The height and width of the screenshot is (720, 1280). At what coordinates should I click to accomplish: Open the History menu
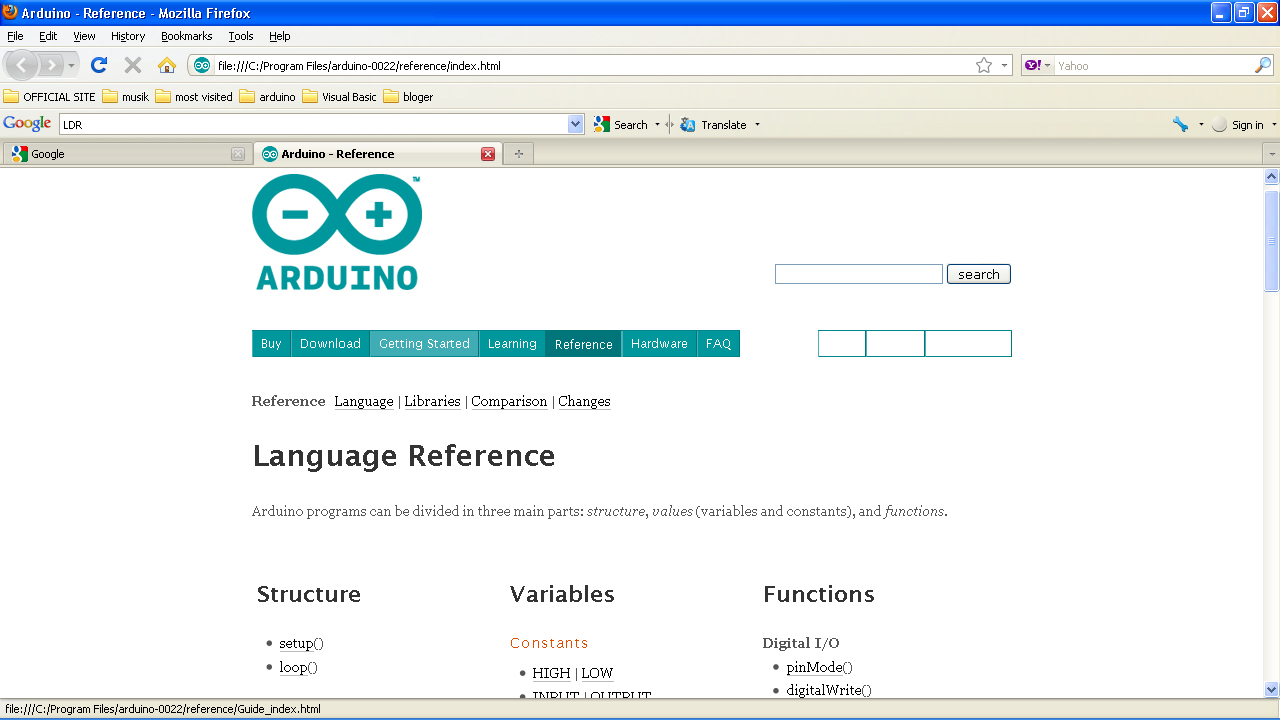click(x=128, y=36)
